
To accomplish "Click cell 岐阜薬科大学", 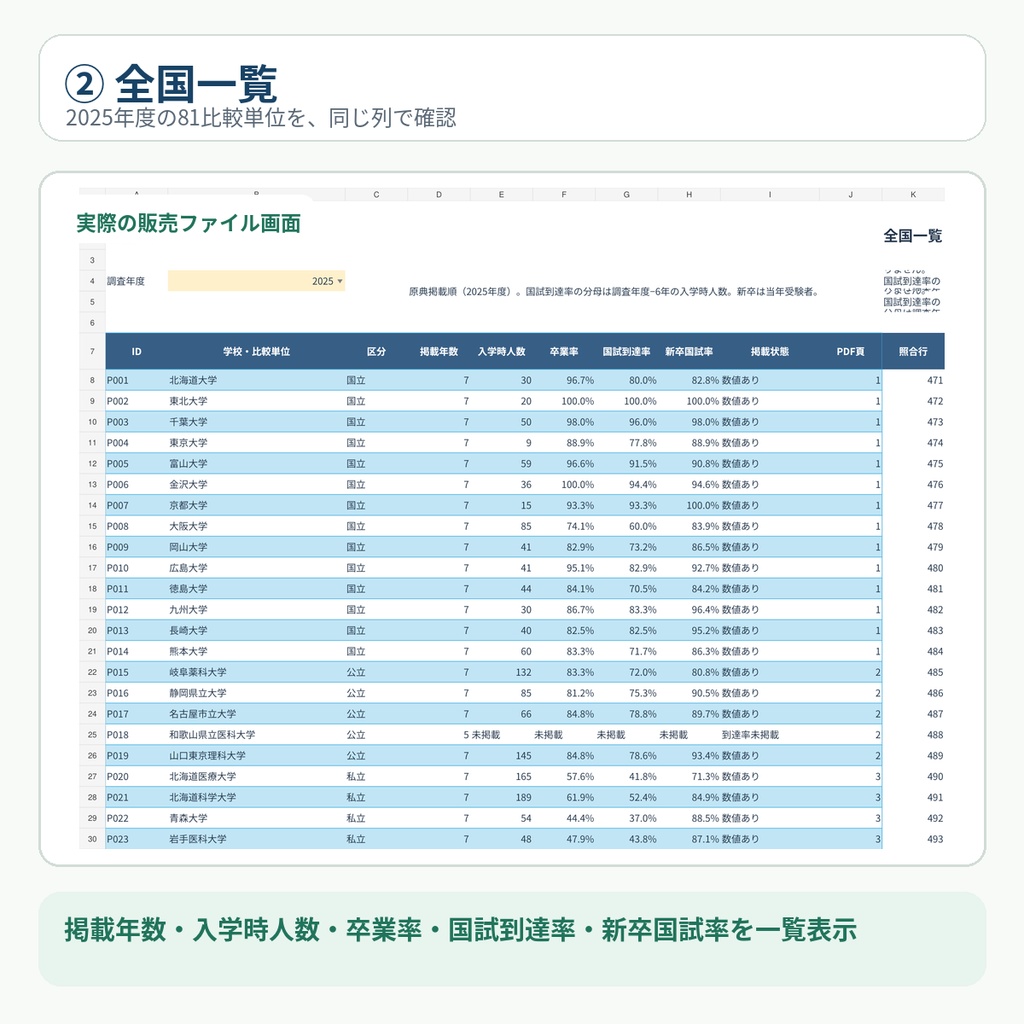I will coord(257,673).
